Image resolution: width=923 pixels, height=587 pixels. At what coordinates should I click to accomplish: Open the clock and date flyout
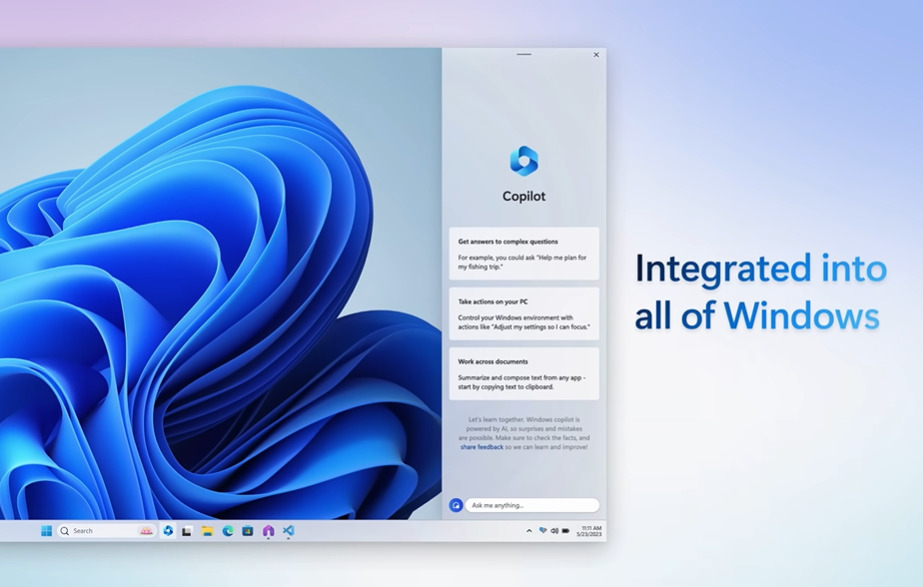pyautogui.click(x=590, y=531)
